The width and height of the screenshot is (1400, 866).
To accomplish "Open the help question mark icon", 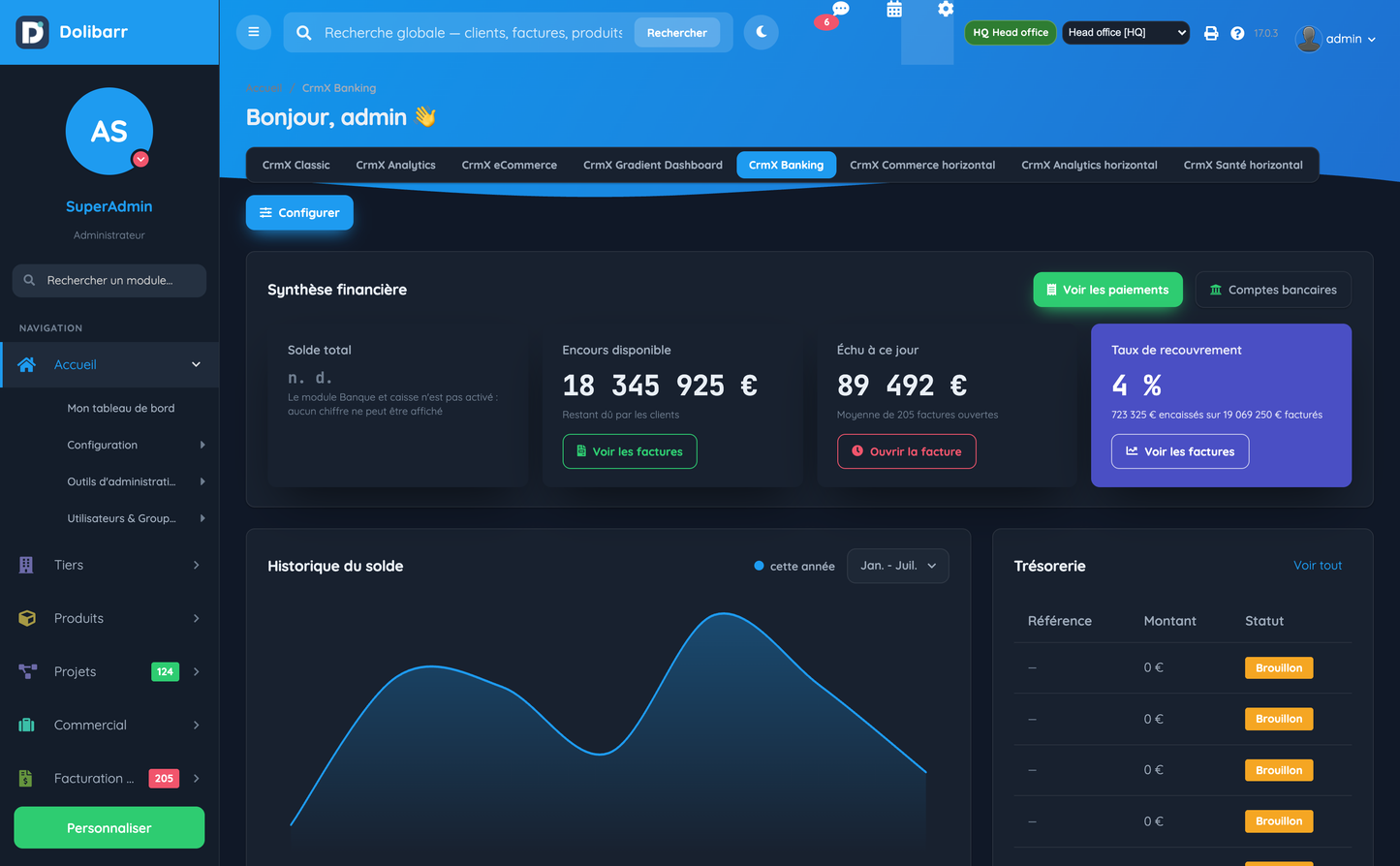I will (x=1237, y=33).
